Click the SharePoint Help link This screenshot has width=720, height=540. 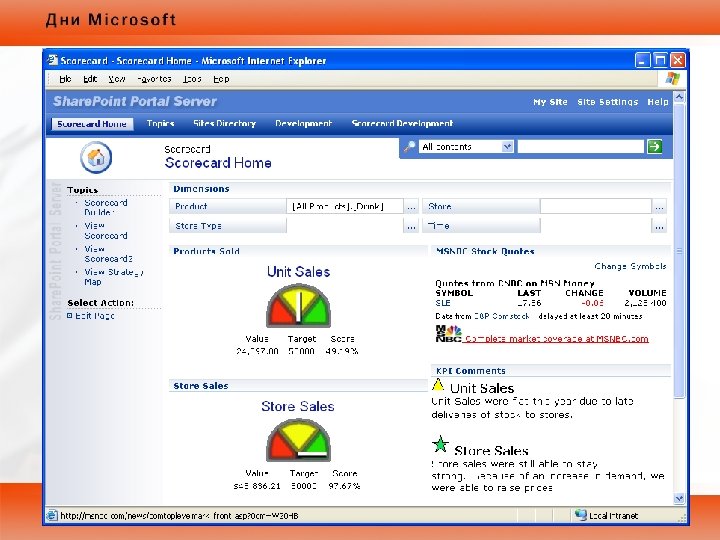point(658,102)
